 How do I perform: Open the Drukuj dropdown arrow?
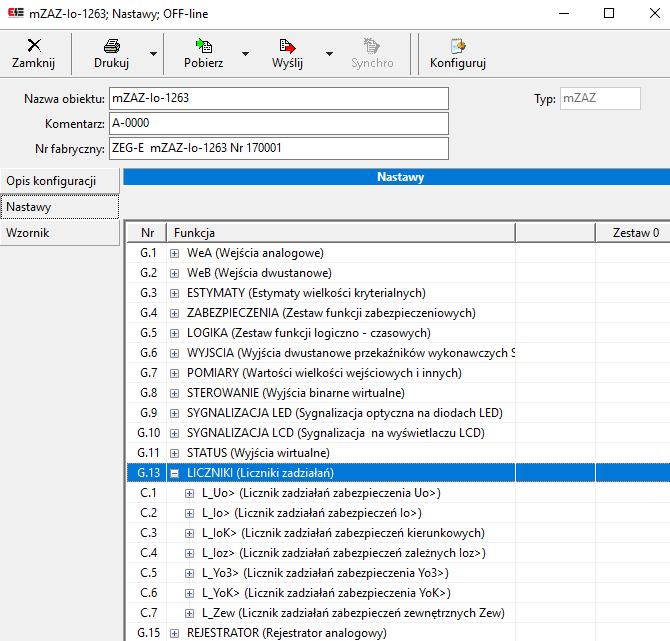click(x=153, y=54)
